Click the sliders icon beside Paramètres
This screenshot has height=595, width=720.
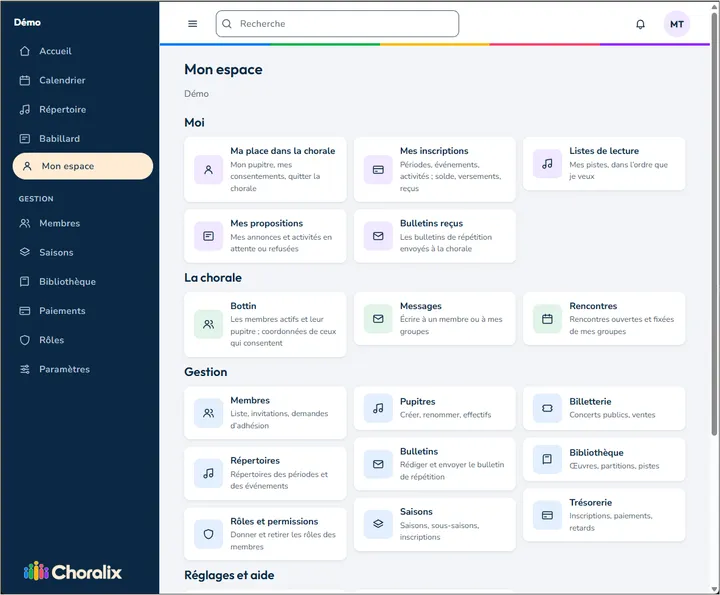pos(25,369)
